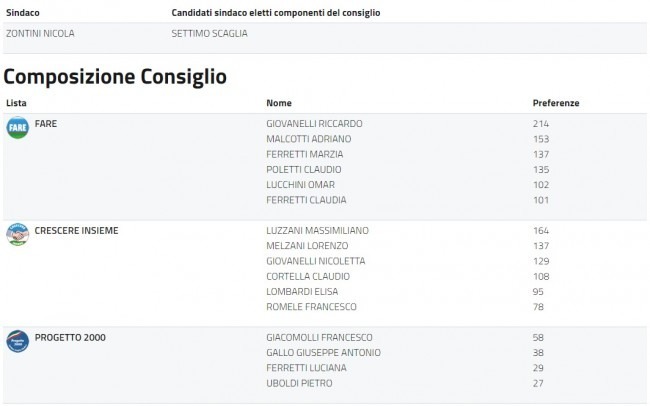Select mayor name ZONTINI NICOLA
Image resolution: width=650 pixels, height=406 pixels.
(x=41, y=33)
